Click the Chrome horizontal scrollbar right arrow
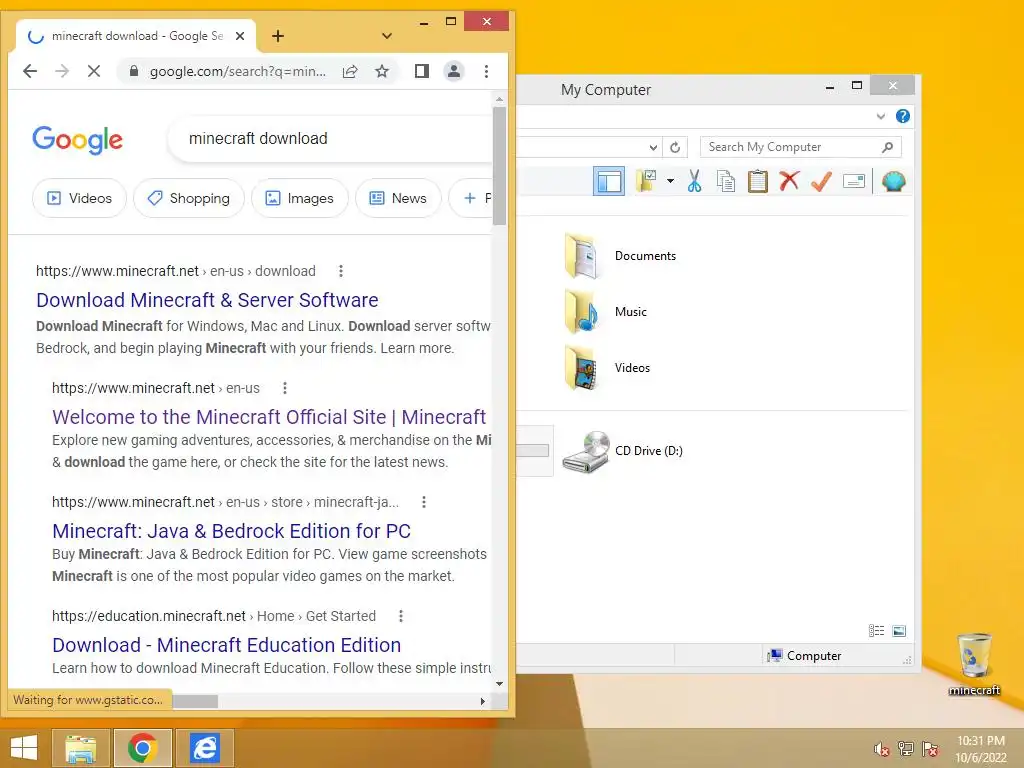 tap(483, 701)
